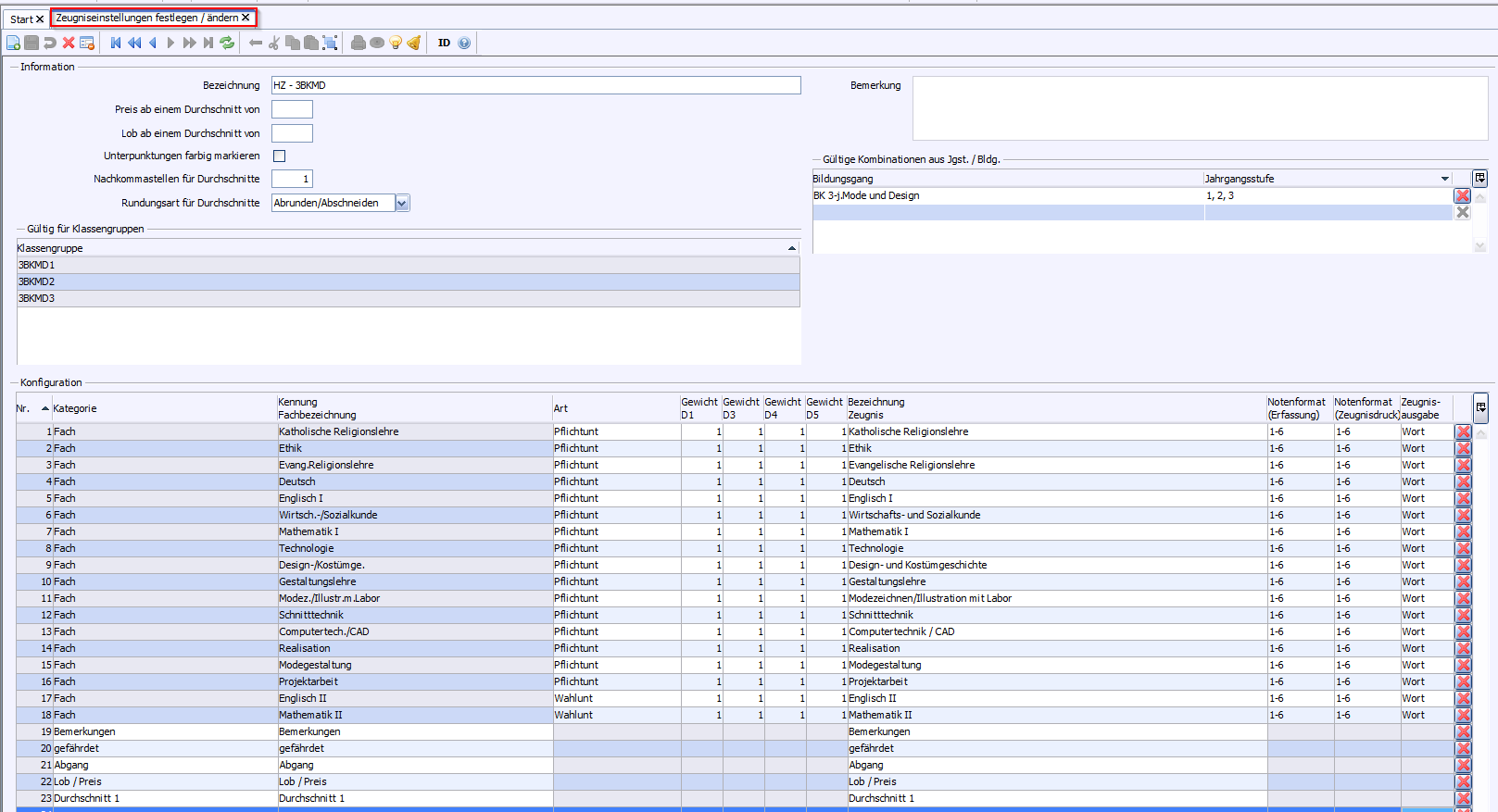Screen dimensions: 1498x812
Task: Switch to the Start tab
Action: tap(21, 19)
